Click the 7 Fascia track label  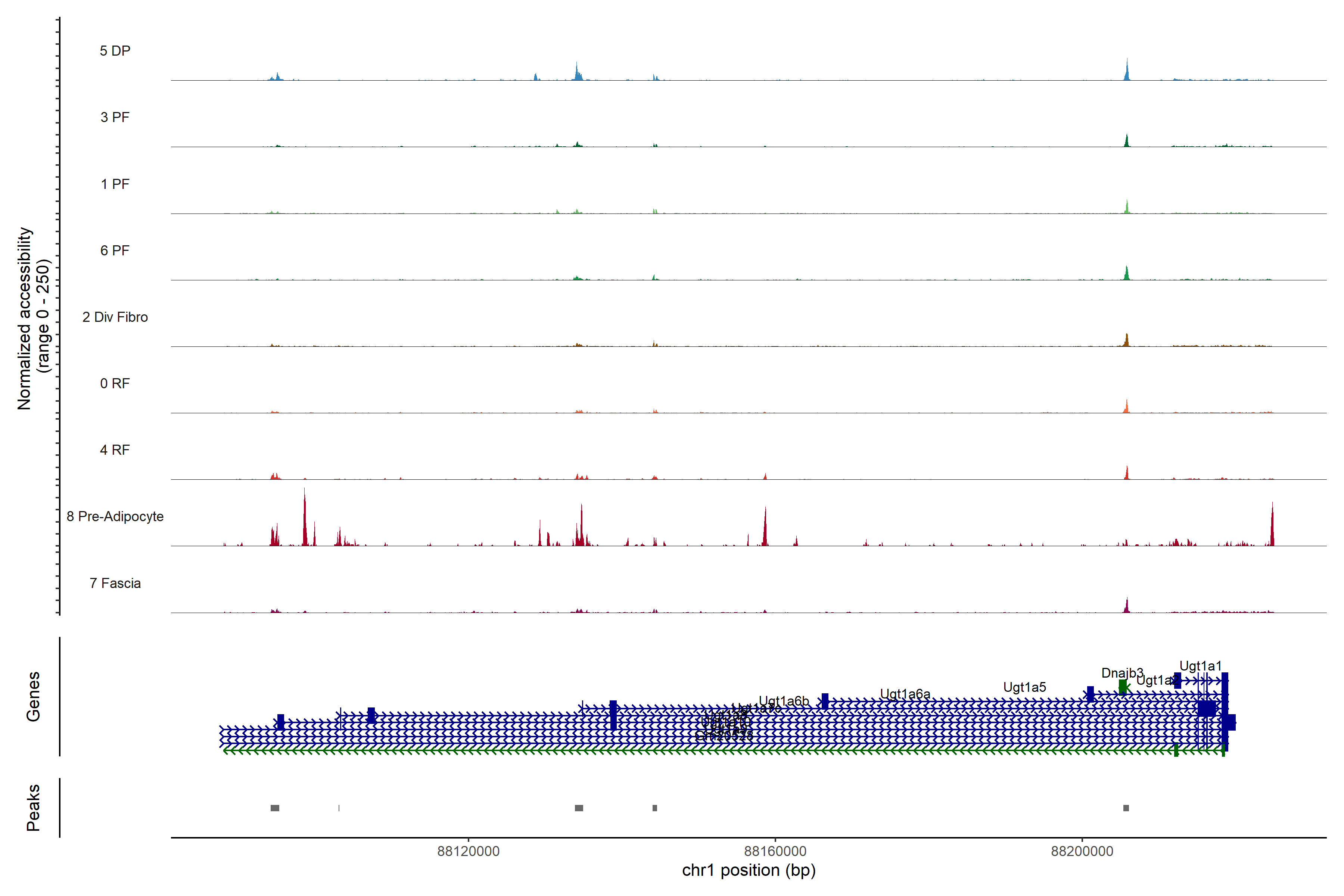115,584
